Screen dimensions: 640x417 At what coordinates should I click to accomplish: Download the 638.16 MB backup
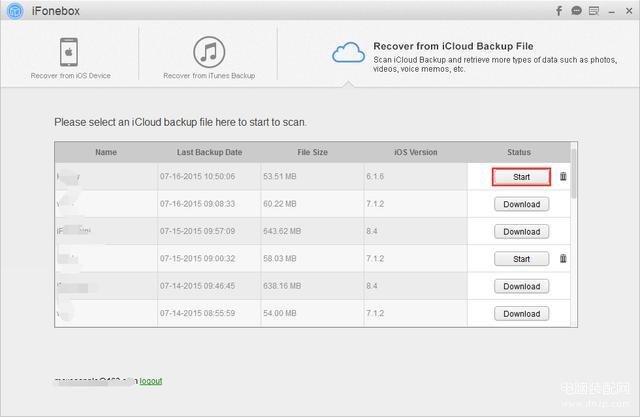pos(521,286)
